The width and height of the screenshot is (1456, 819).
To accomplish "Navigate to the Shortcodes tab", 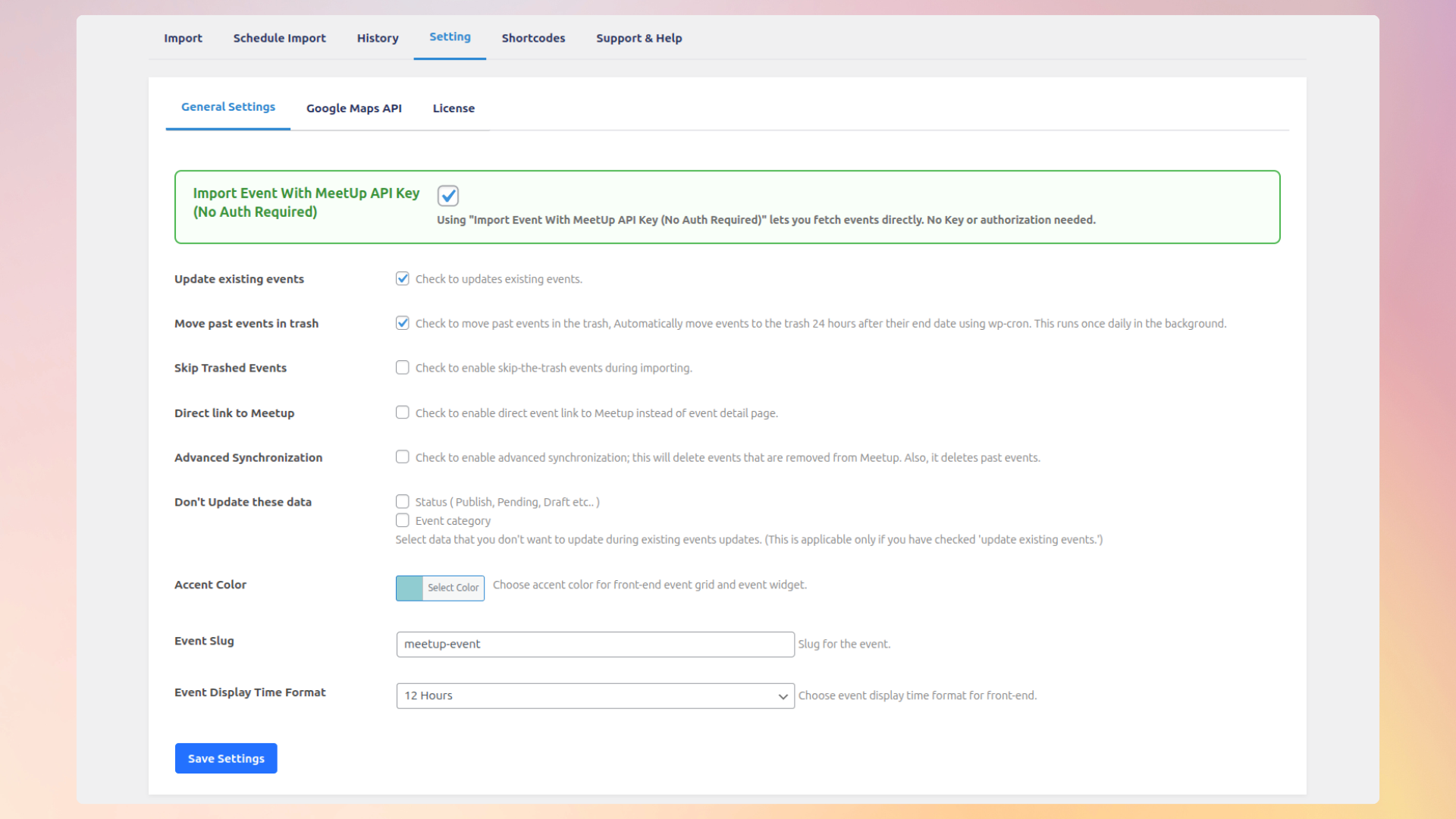I will tap(533, 38).
